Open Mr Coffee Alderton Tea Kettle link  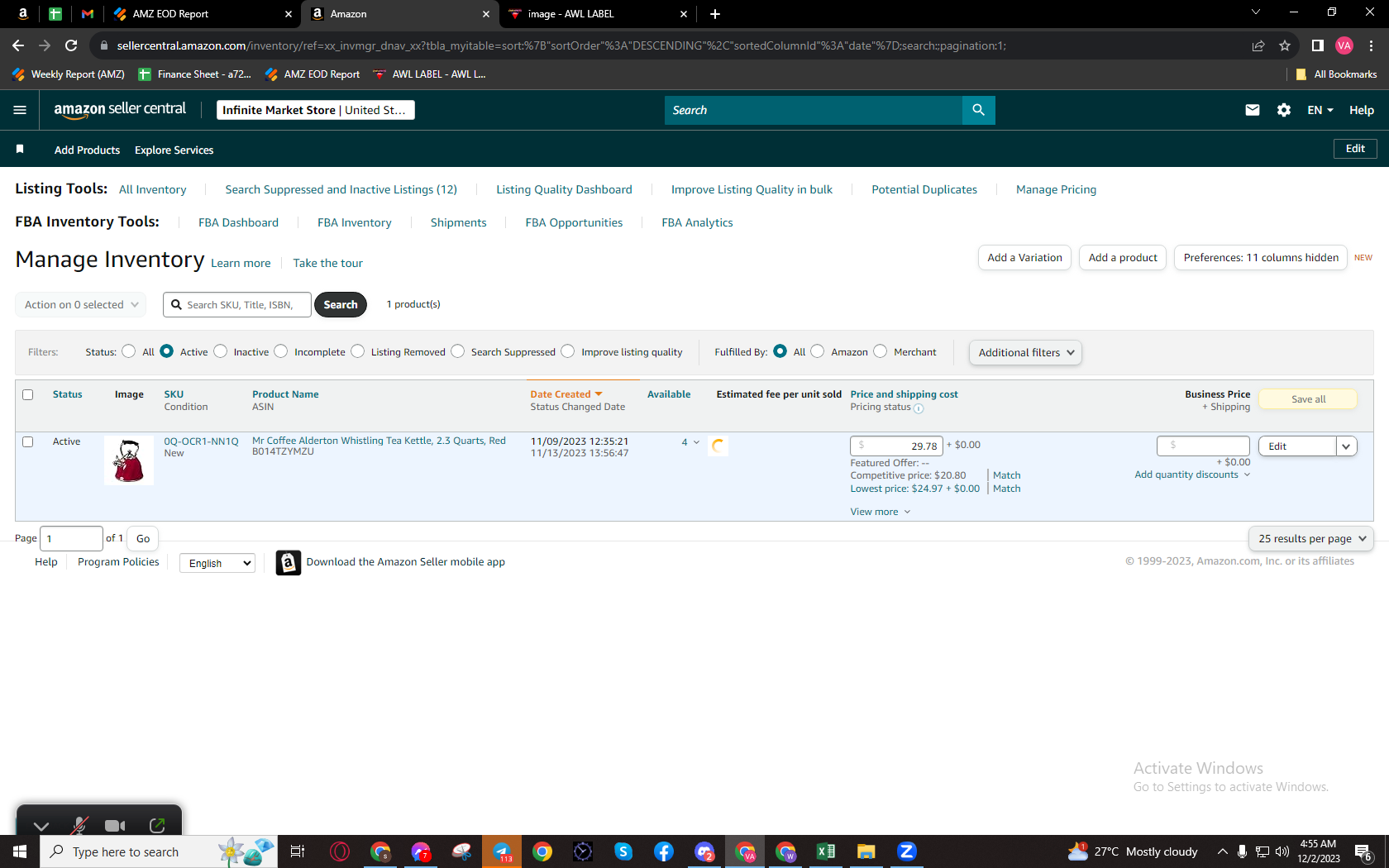[x=379, y=441]
